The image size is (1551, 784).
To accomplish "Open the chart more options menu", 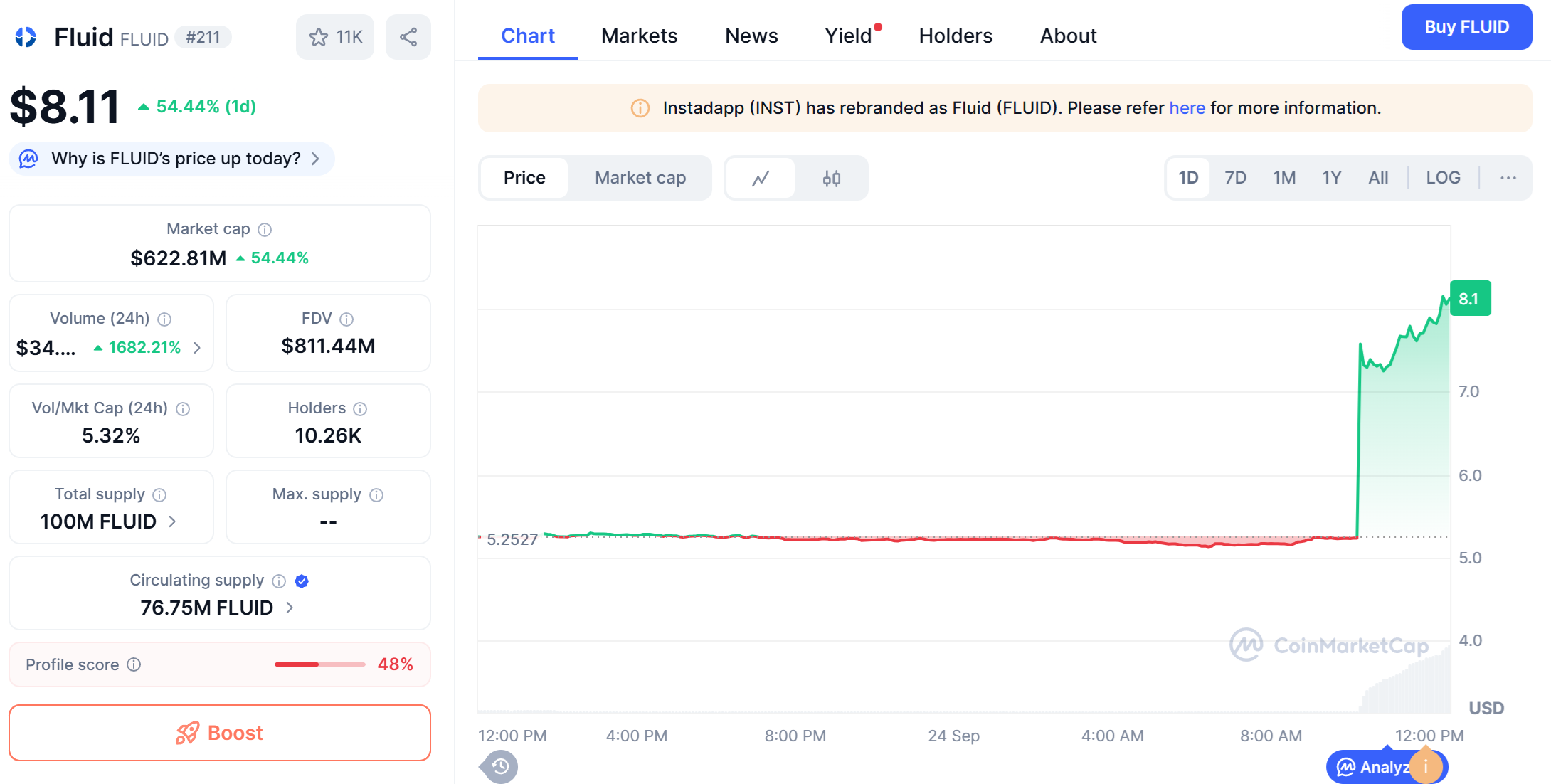I will pos(1508,178).
